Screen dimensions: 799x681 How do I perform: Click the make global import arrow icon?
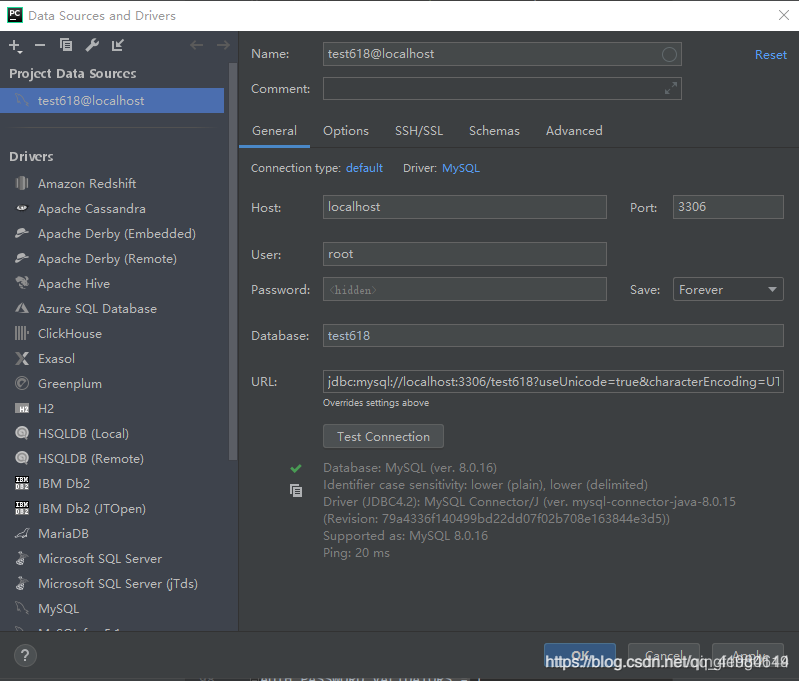(x=118, y=45)
